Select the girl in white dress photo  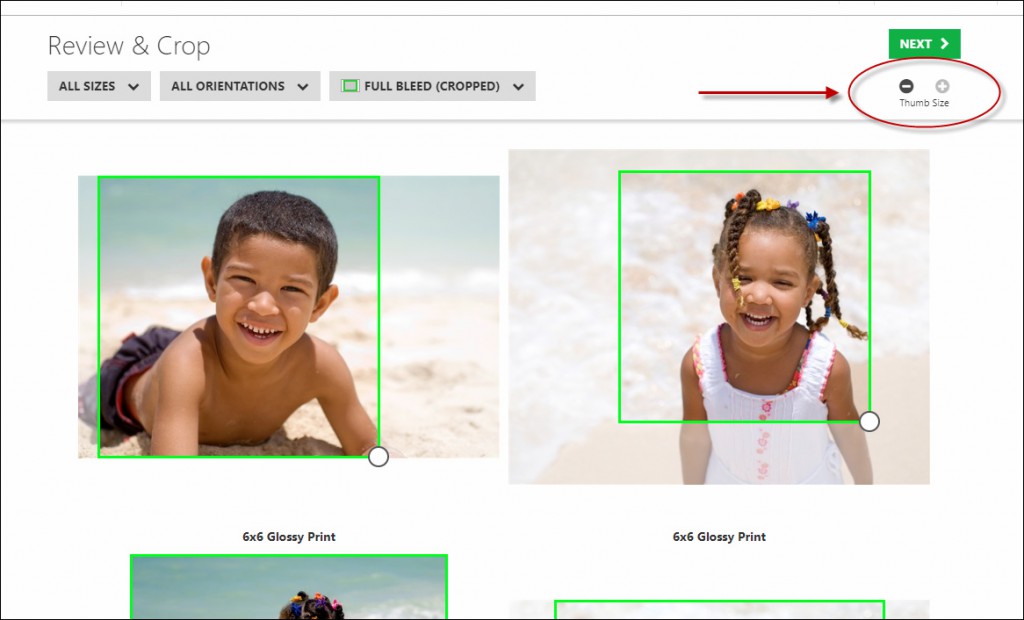click(719, 317)
